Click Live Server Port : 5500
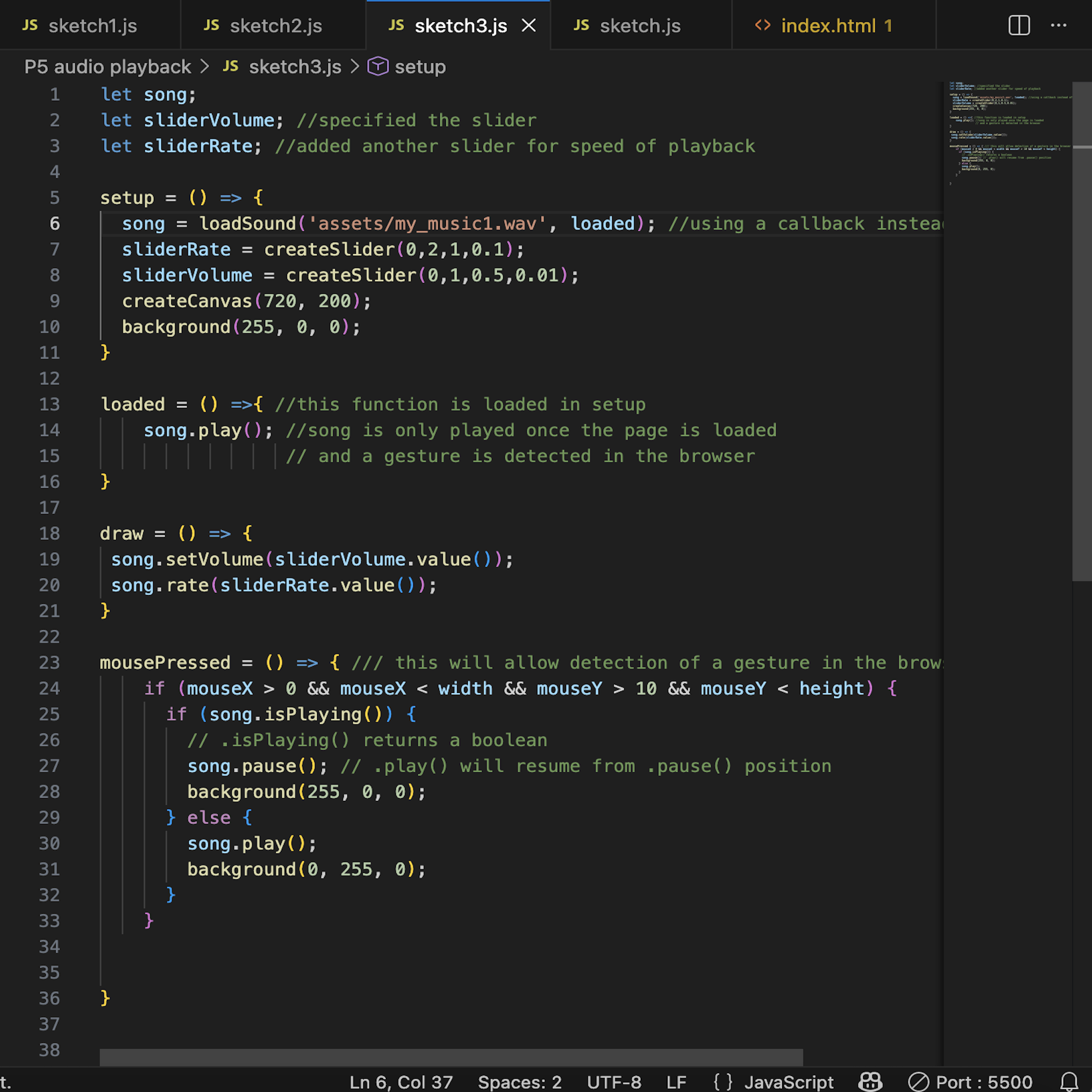This screenshot has height=1092, width=1092. [x=970, y=1082]
